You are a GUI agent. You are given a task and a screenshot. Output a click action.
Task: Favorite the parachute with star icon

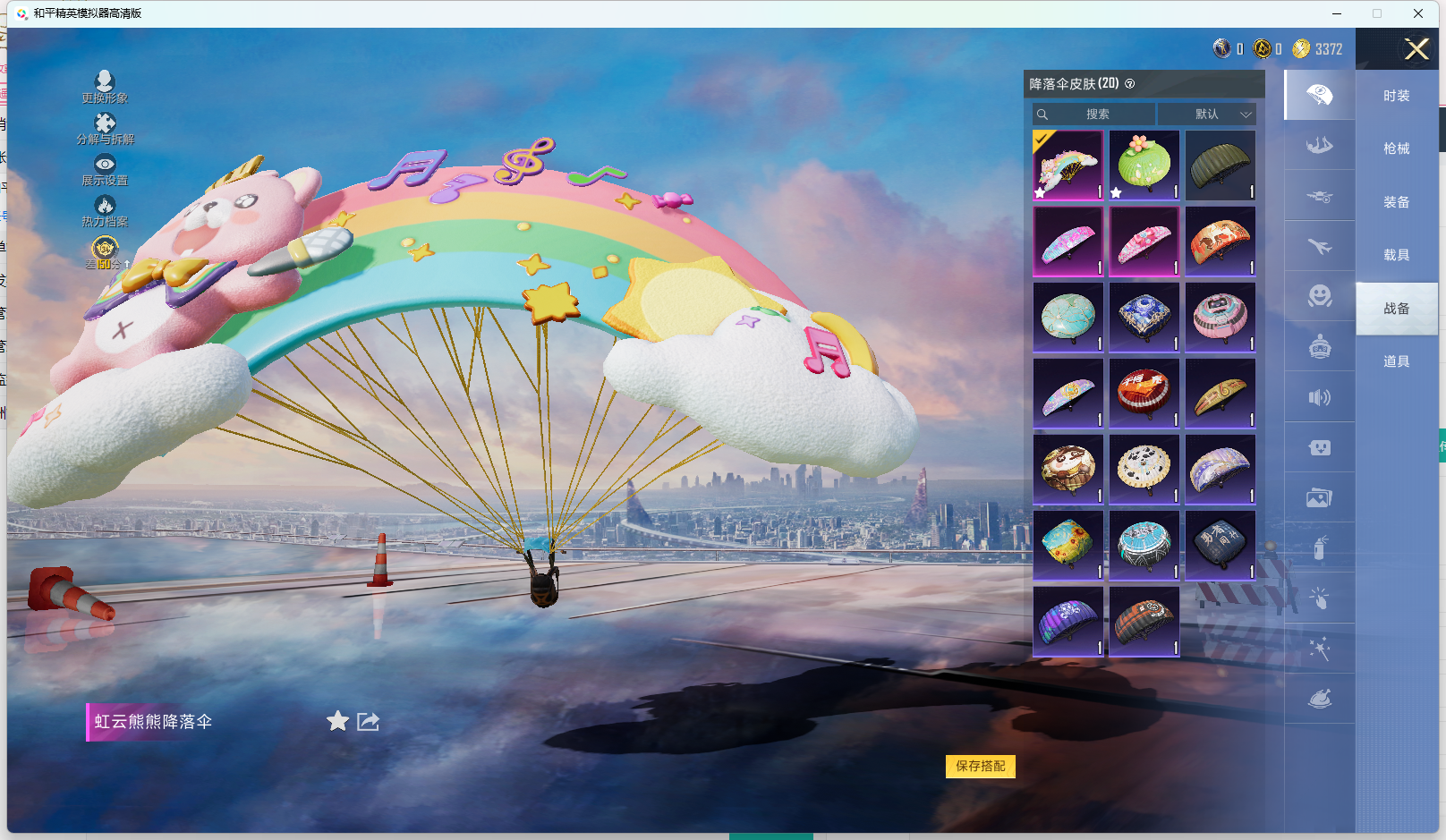[x=337, y=721]
